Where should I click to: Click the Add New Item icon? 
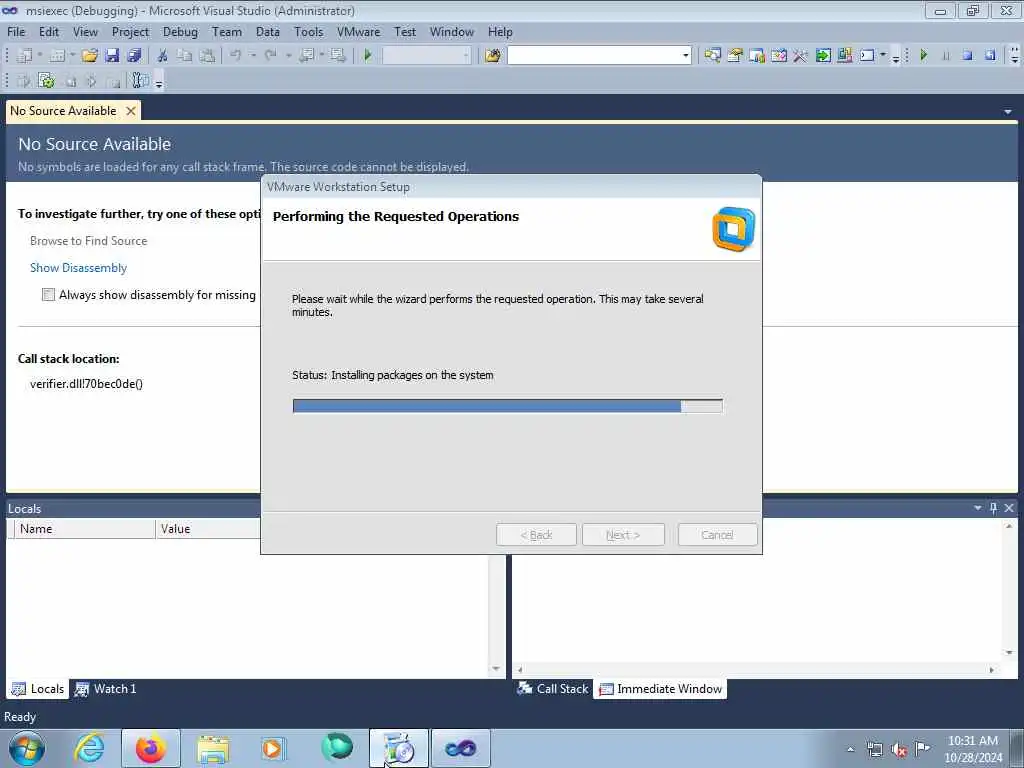57,56
